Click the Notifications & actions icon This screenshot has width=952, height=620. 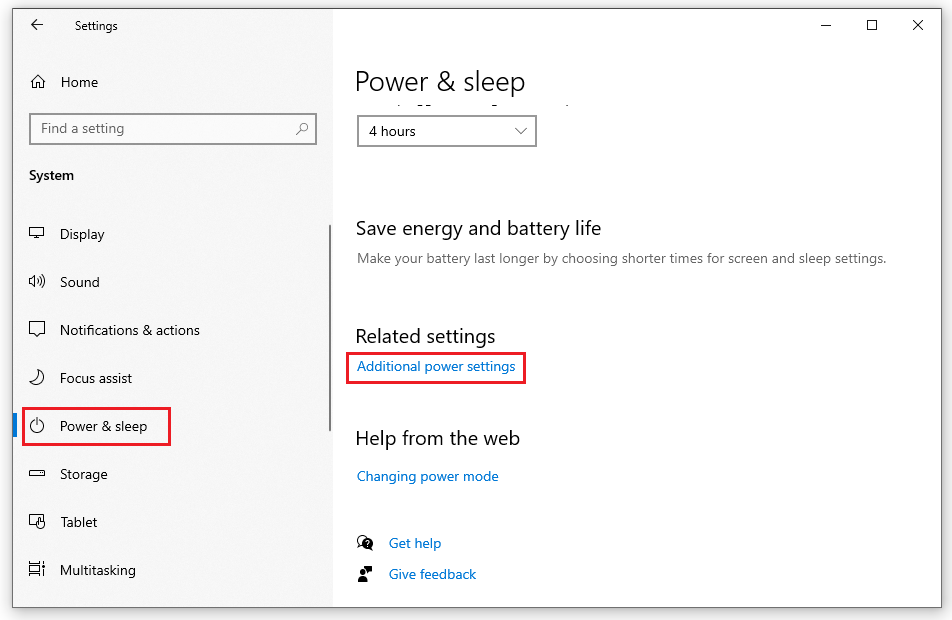[x=37, y=330]
